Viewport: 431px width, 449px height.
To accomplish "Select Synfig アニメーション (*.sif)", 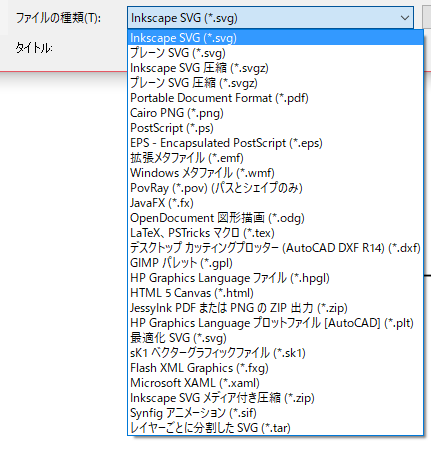I will point(275,413).
